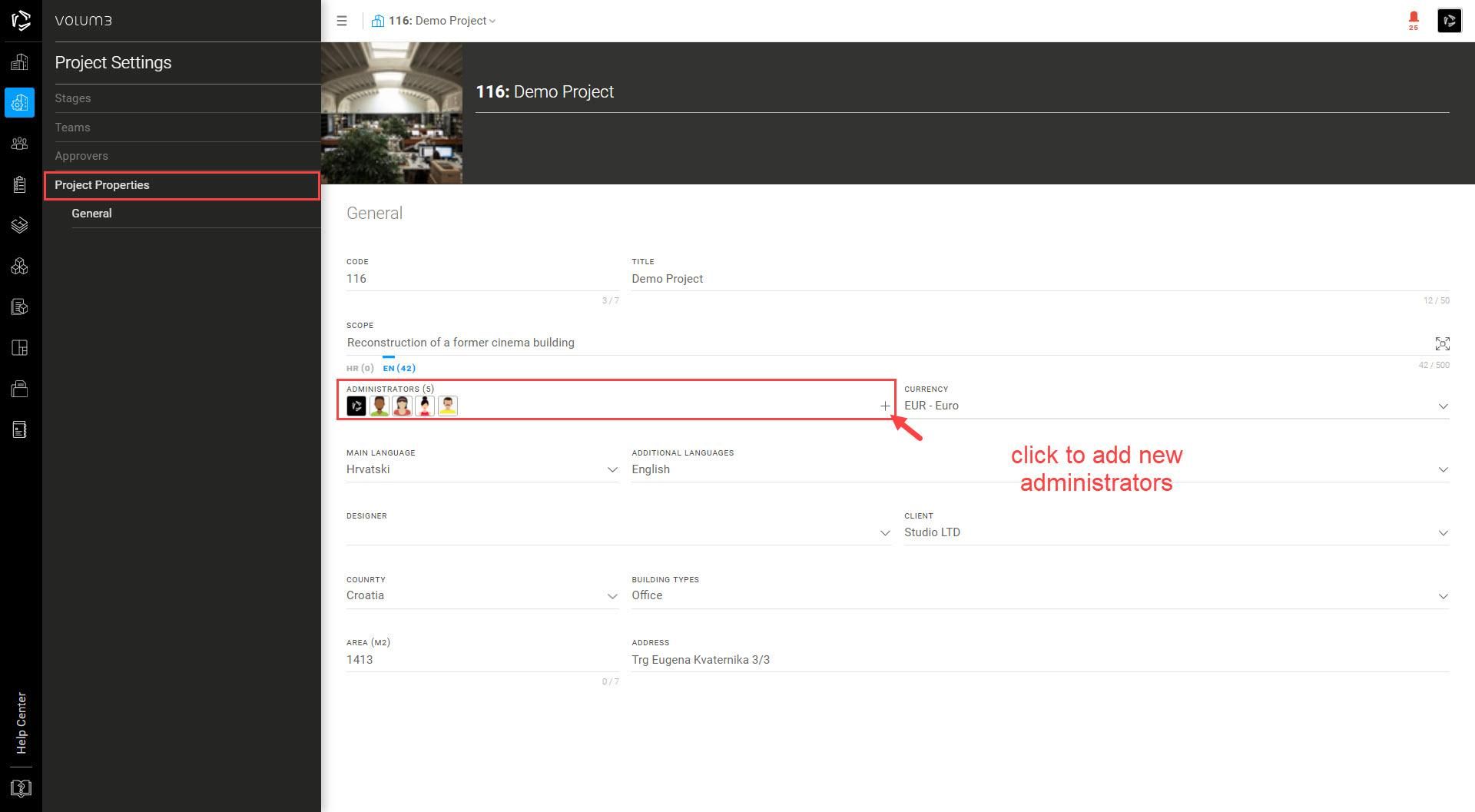Click the Volum3 logo icon
Screen dimensions: 1475x812
click(x=21, y=20)
